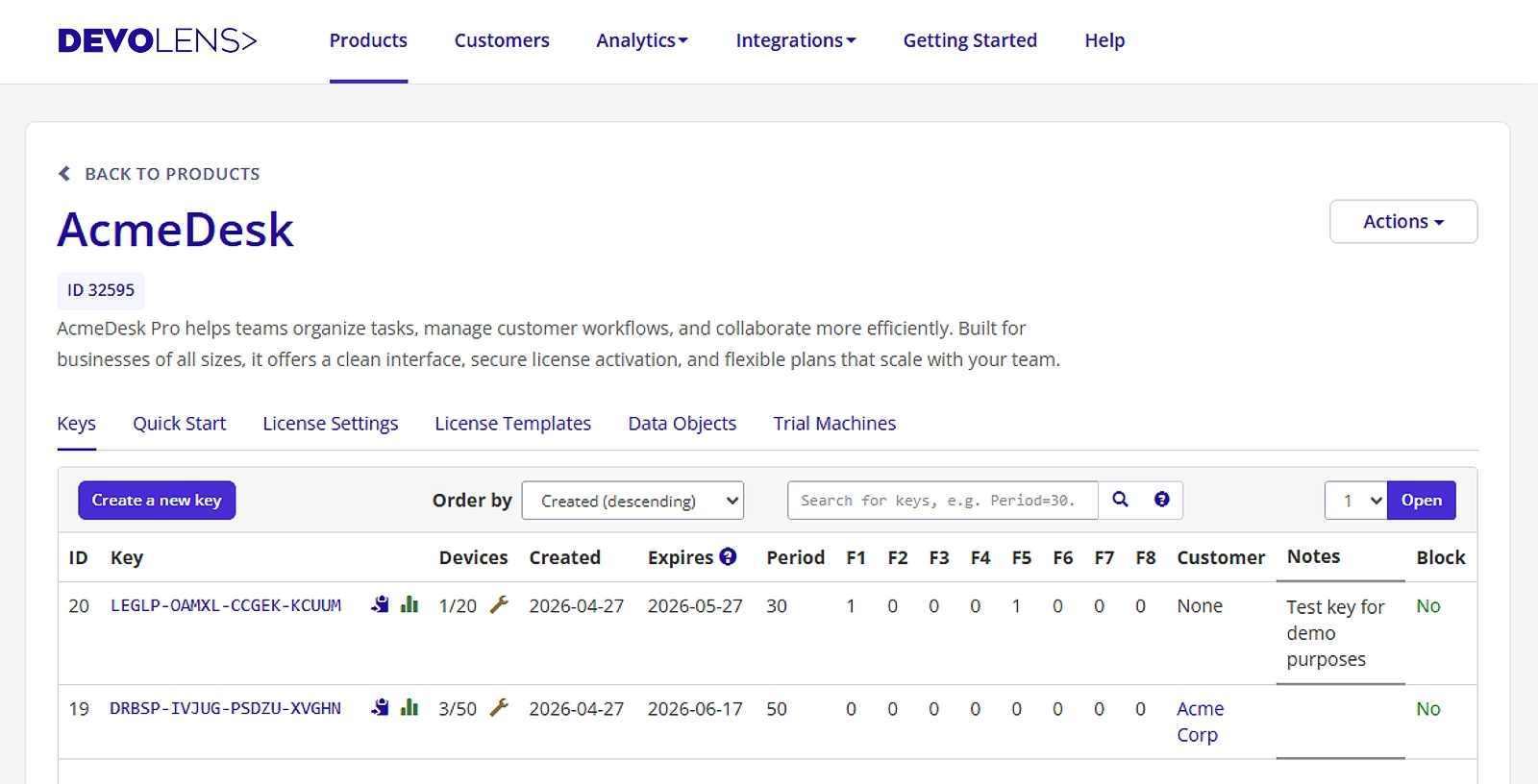Click the wrench icon beside 3/50 devices
Image resolution: width=1538 pixels, height=784 pixels.
499,707
